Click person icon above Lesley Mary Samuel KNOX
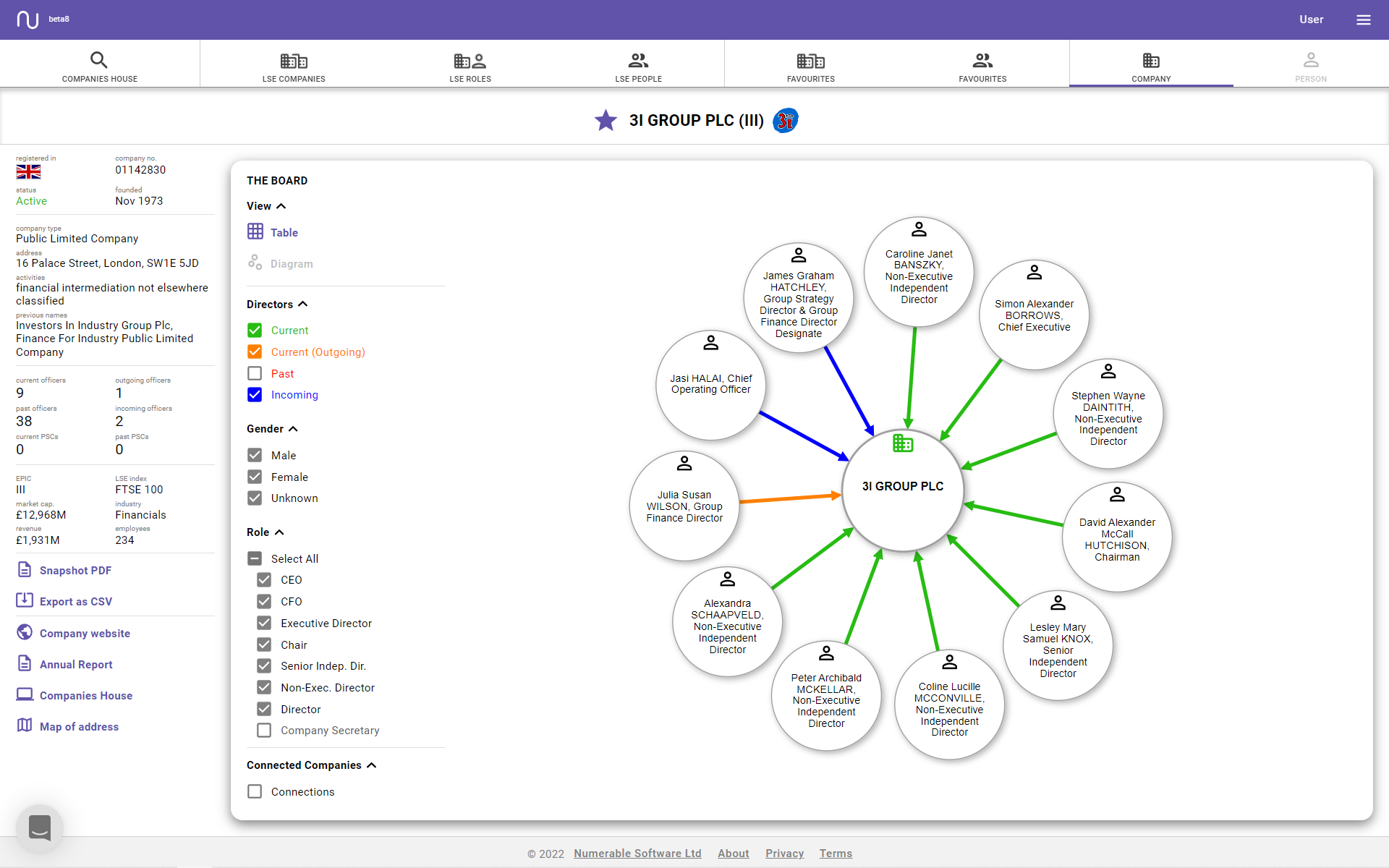This screenshot has width=1389, height=868. (x=1058, y=603)
